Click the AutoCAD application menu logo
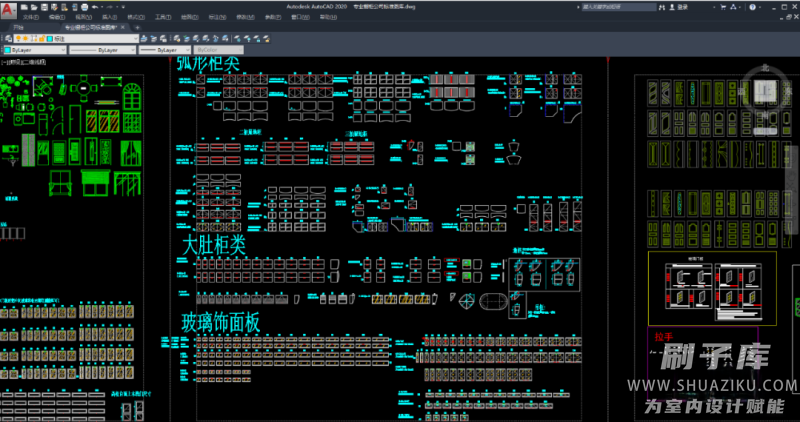Image resolution: width=800 pixels, height=422 pixels. click(x=8, y=8)
